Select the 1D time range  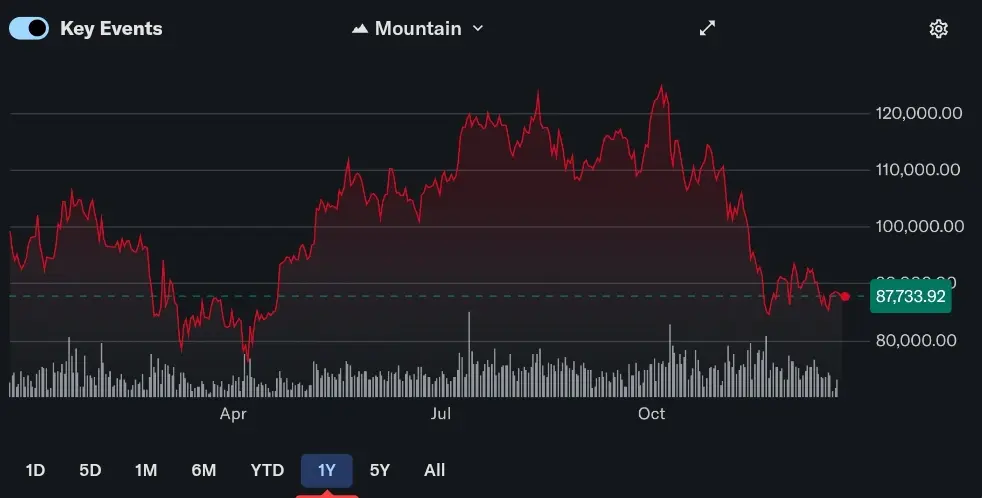click(x=35, y=470)
